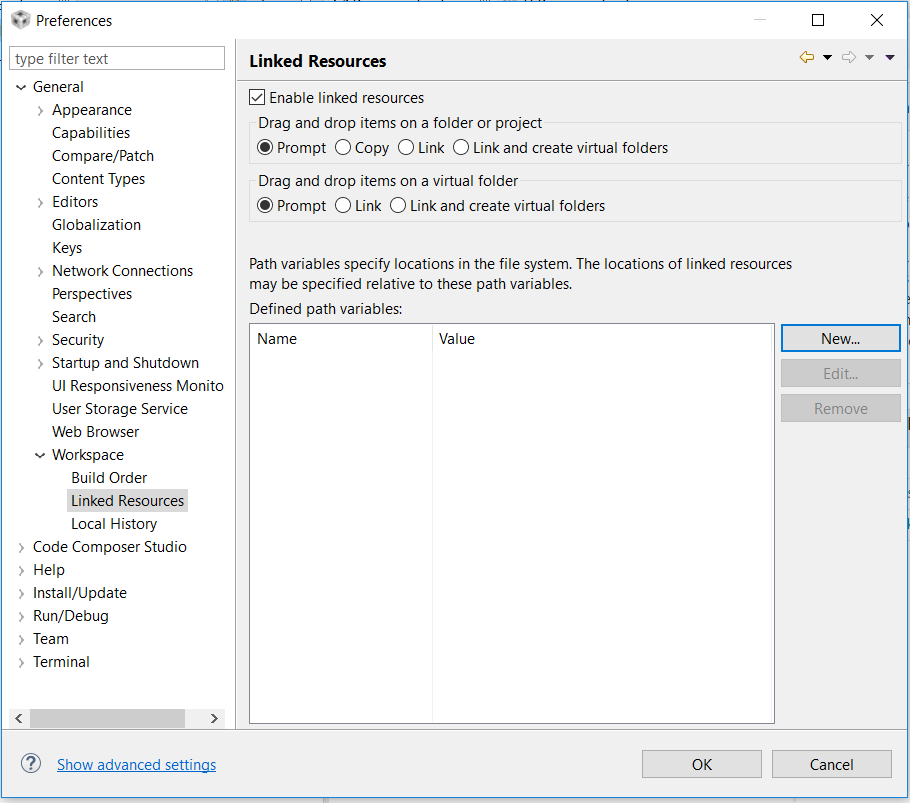Click the right scroll arrow below the tree
The height and width of the screenshot is (803, 910).
pos(213,718)
